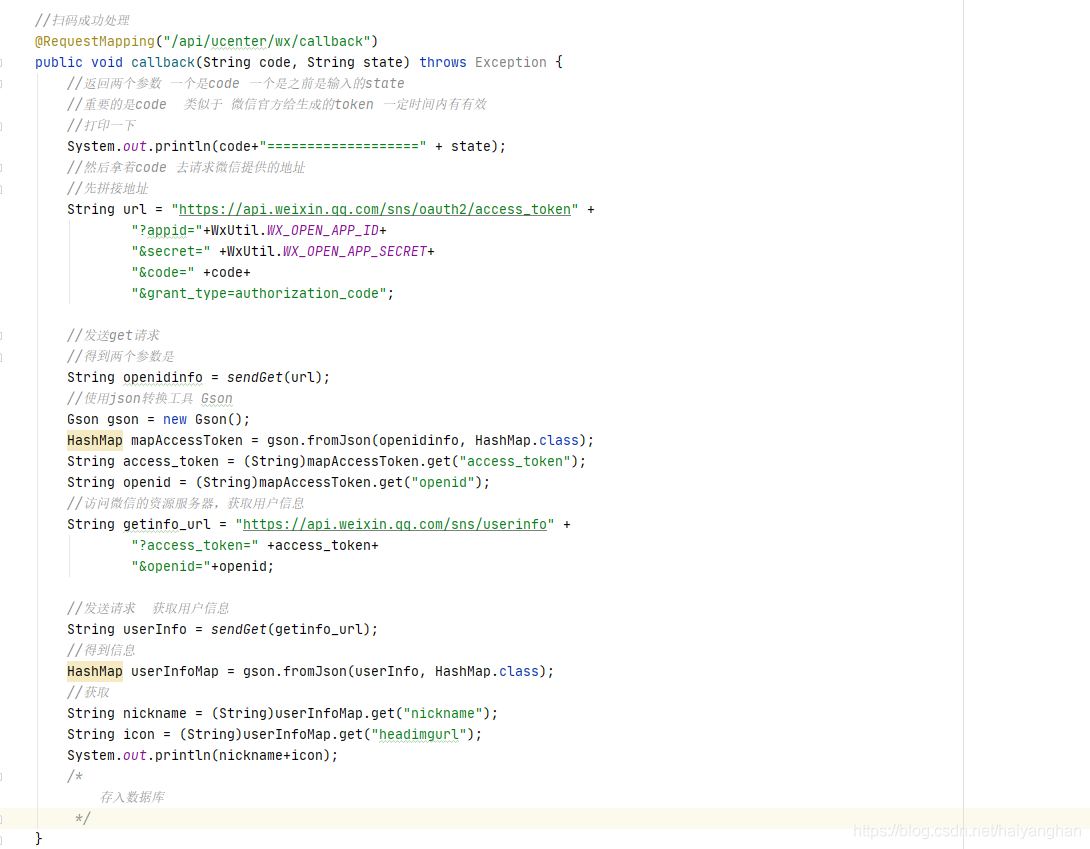Screen dimensions: 1090x849
Task: Click comment about 返回两个参数 and state
Action: [x=236, y=83]
